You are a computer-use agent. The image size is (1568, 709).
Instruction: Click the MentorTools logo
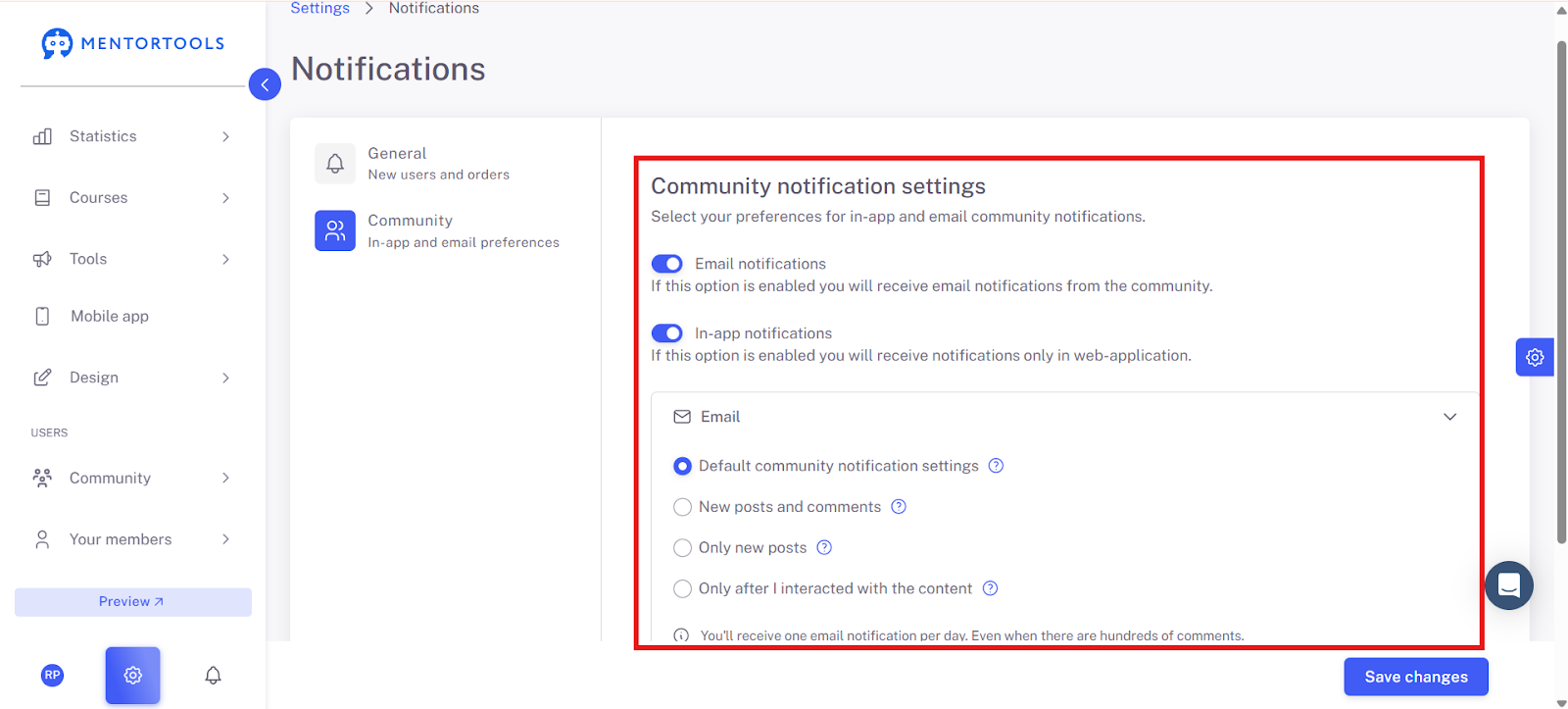133,43
